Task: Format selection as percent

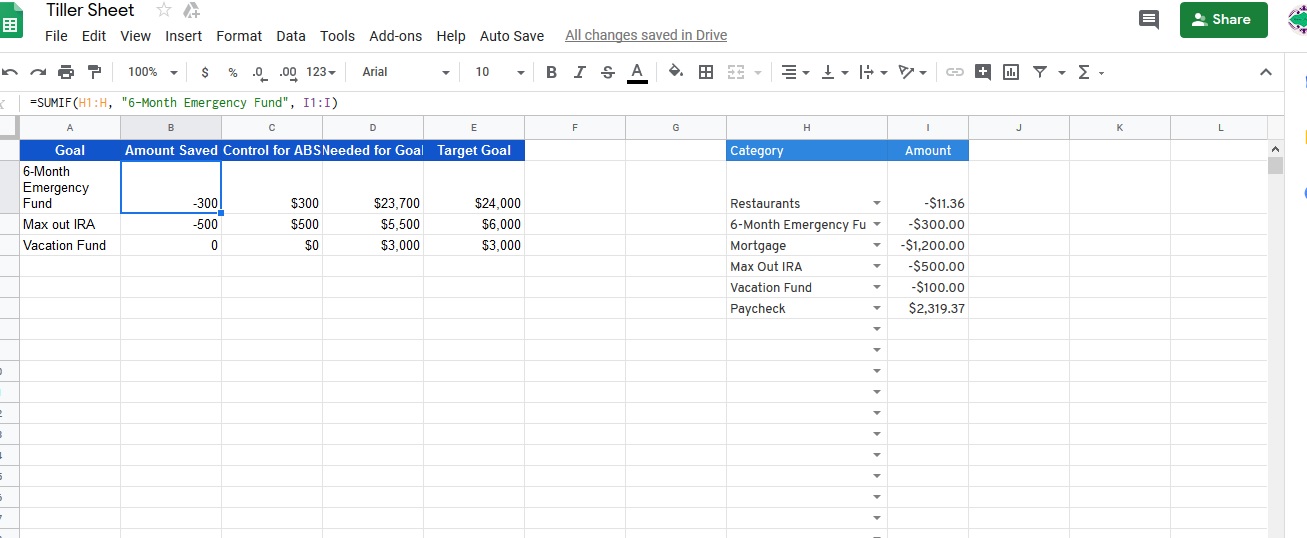Action: pos(232,72)
